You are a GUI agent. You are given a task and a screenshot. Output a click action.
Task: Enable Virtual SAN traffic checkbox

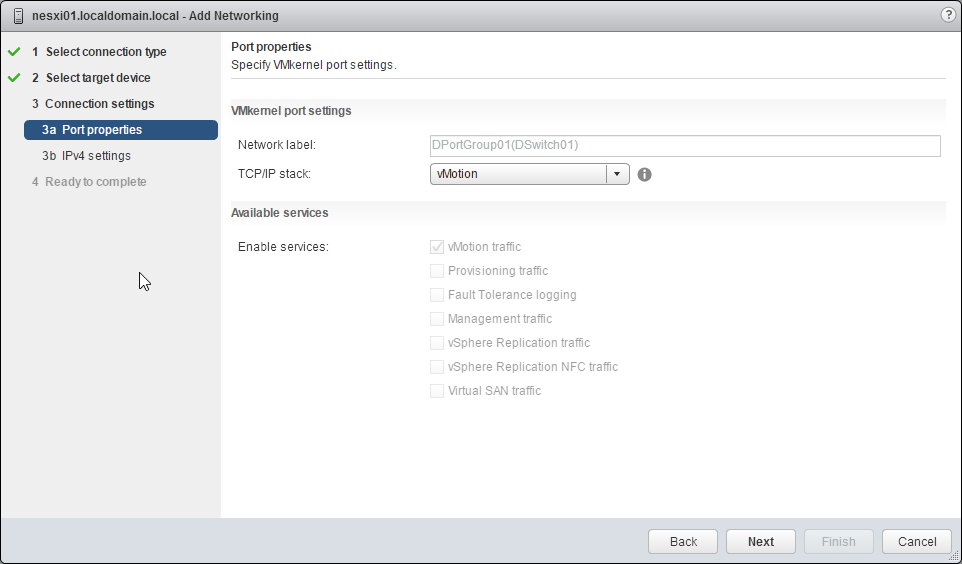coord(437,391)
